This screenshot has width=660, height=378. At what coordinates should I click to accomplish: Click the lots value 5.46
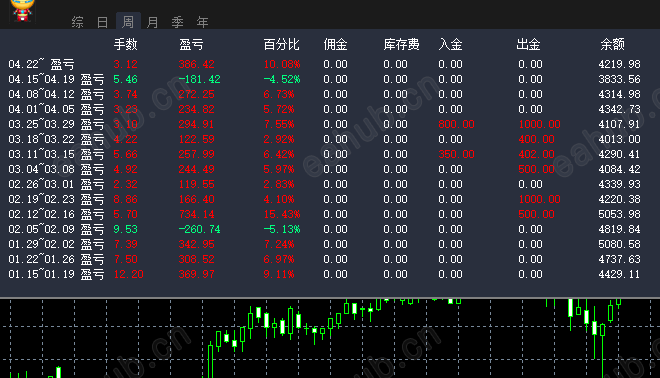click(x=125, y=79)
